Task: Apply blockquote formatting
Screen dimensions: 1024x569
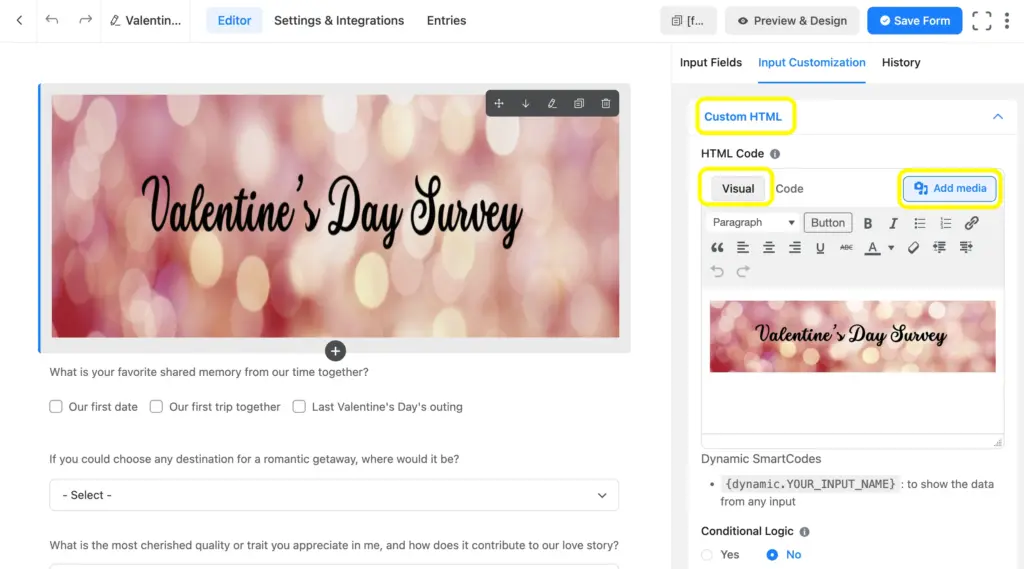Action: 717,248
